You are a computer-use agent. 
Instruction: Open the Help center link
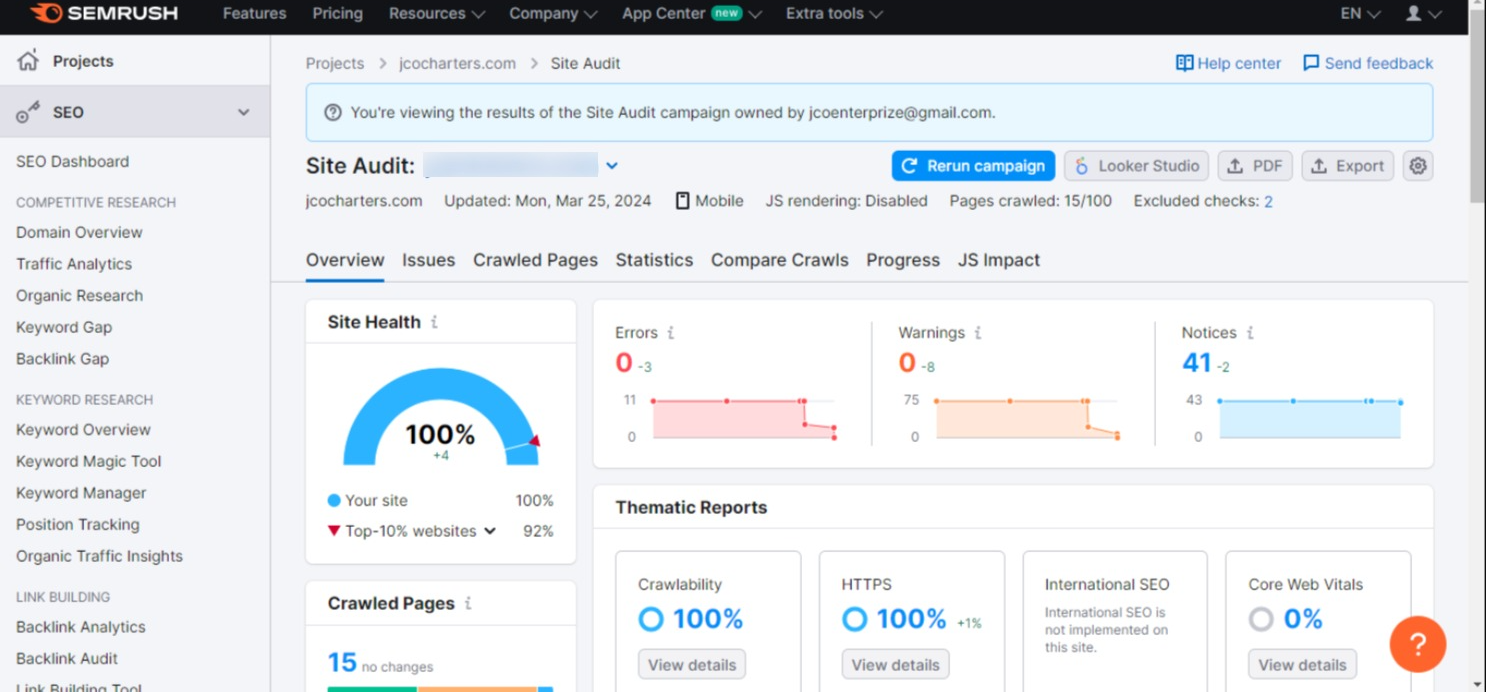coord(1239,63)
